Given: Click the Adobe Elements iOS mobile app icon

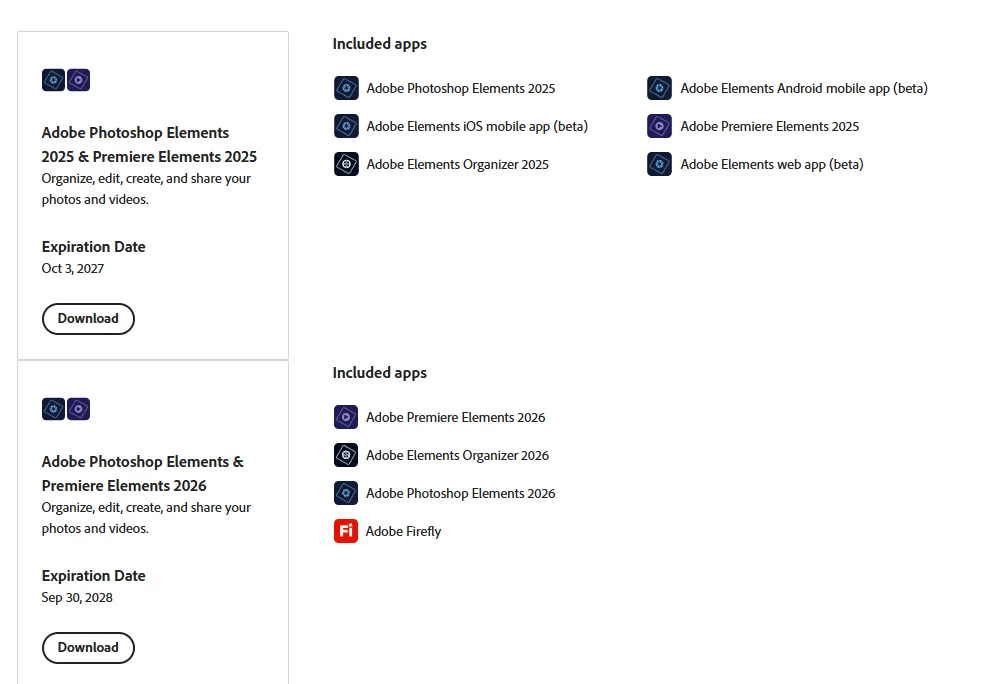Looking at the screenshot, I should tap(346, 126).
